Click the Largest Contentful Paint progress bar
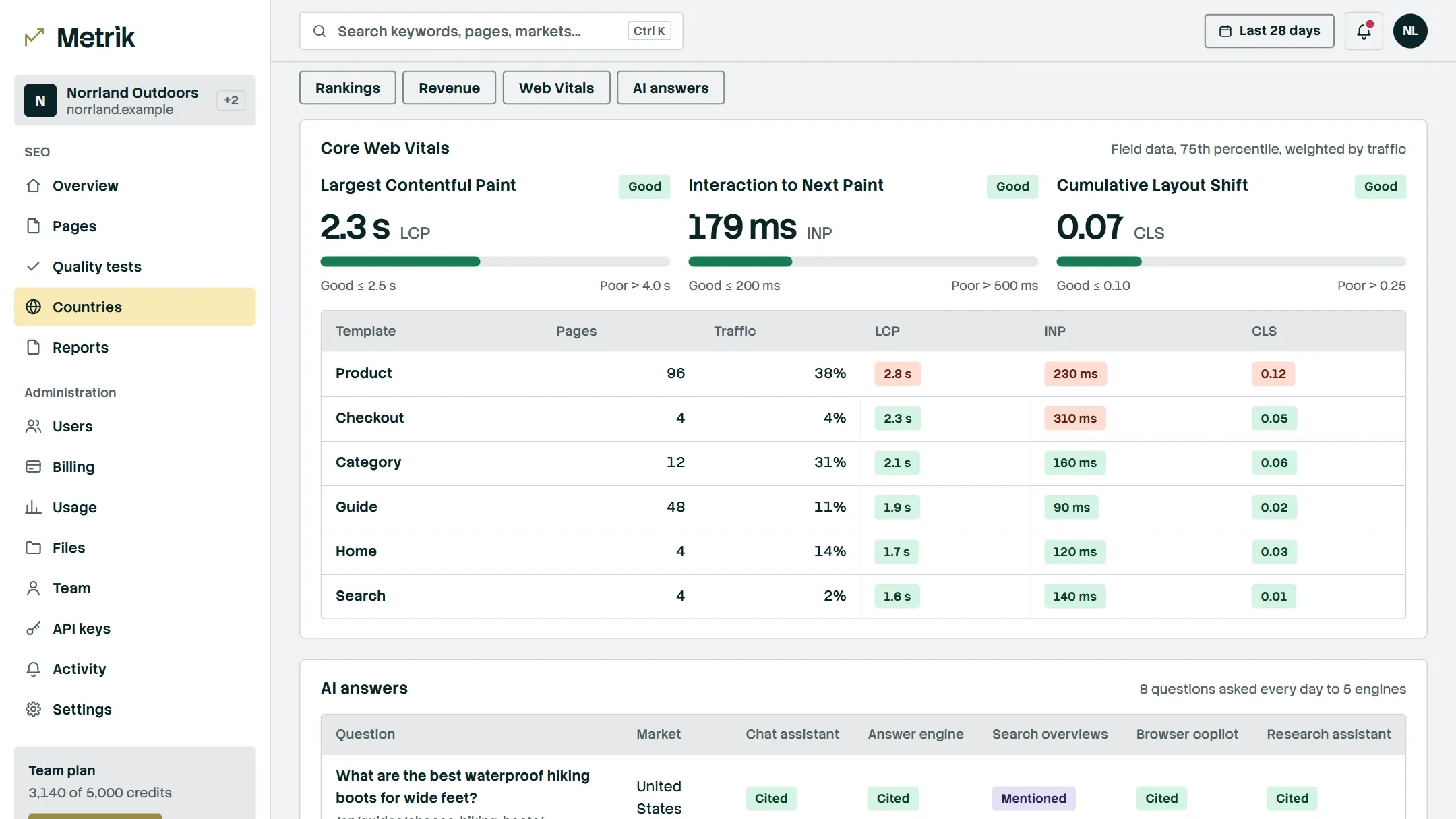Viewport: 1456px width, 819px height. pyautogui.click(x=495, y=262)
